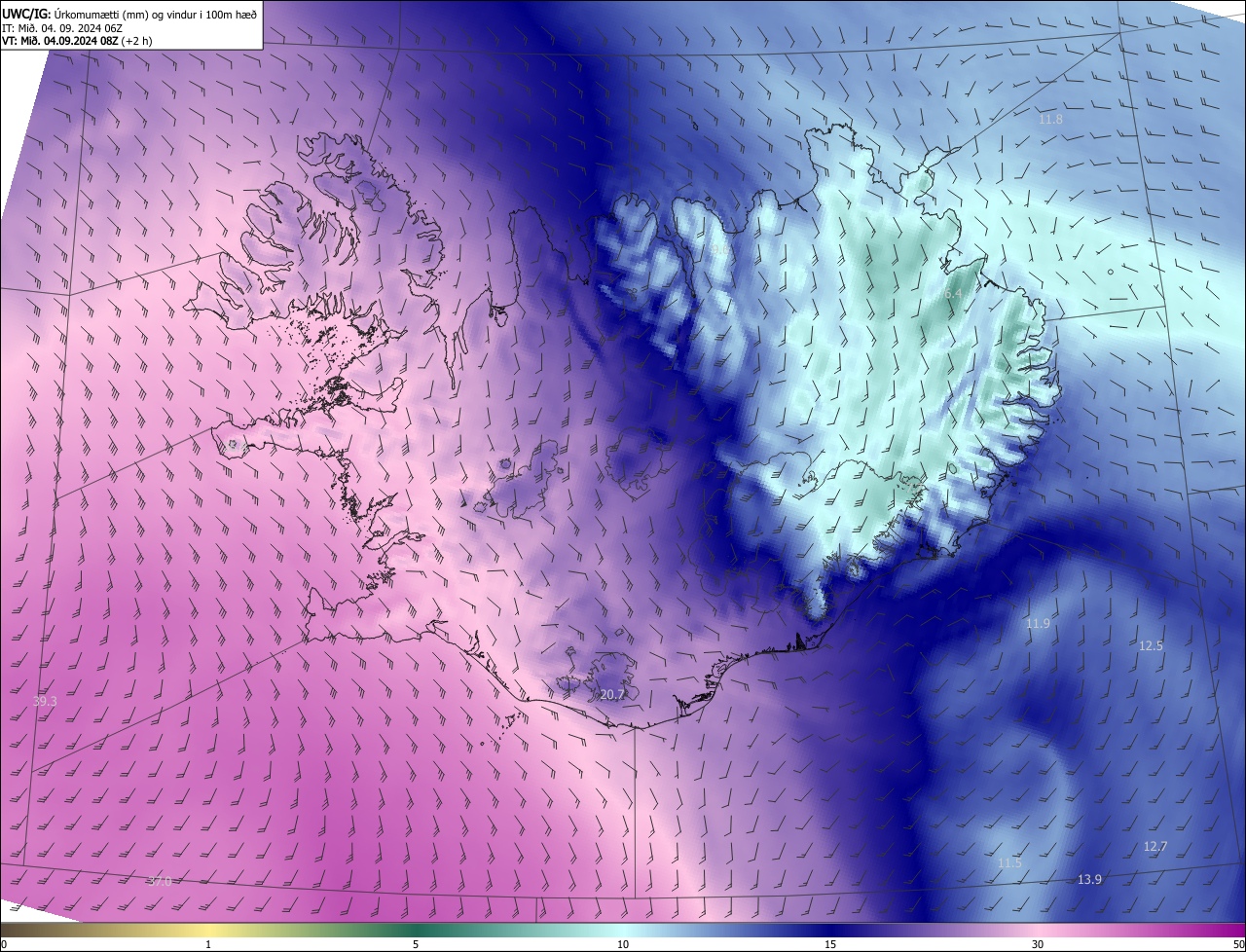Pick the yellow color band above tick 1
The width and height of the screenshot is (1246, 952).
[208, 930]
